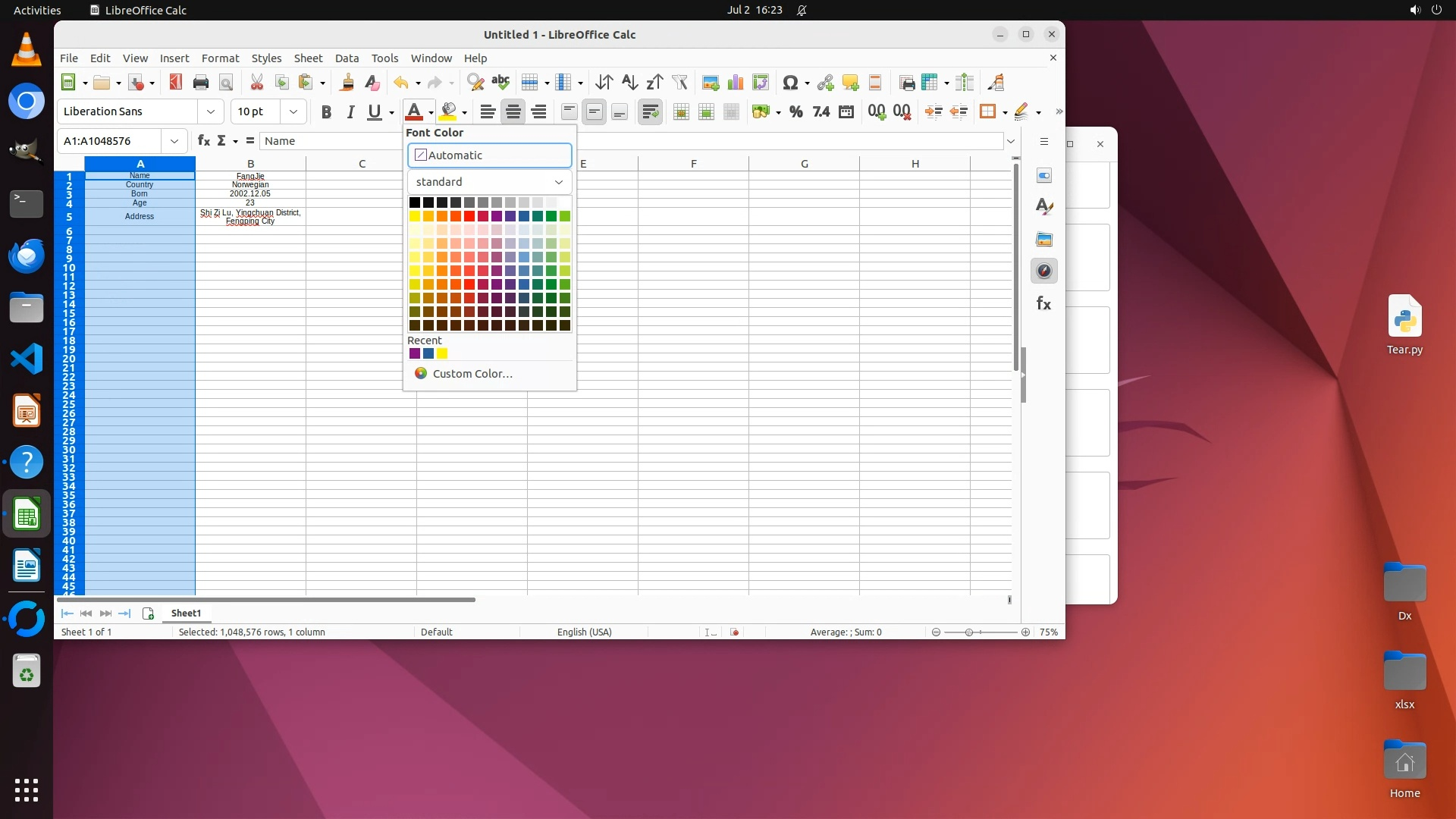Toggle the Wrap Text button
The height and width of the screenshot is (819, 1456).
point(650,112)
